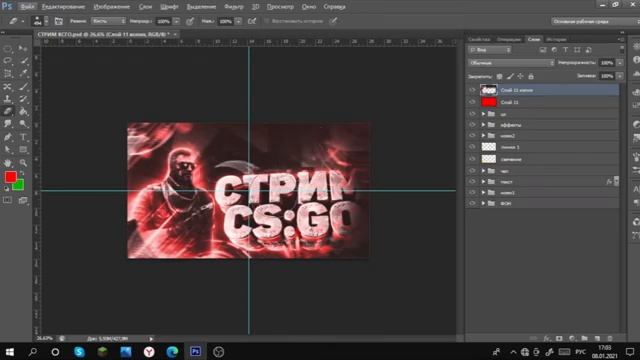Viewport: 640px width, 360px height.
Task: Select the Lasso tool
Action: click(x=7, y=61)
